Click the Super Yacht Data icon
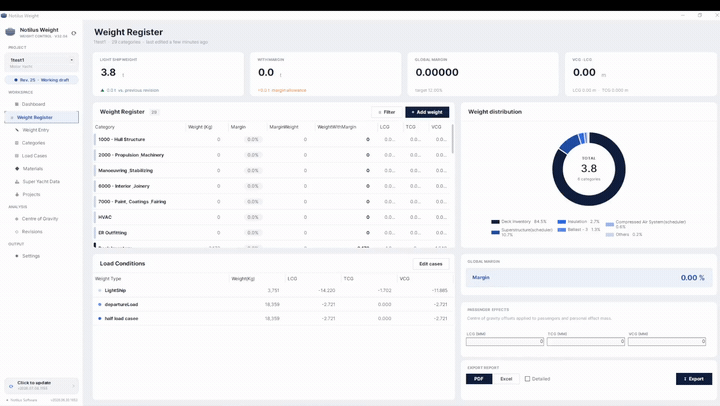The height and width of the screenshot is (406, 720). pos(17,181)
